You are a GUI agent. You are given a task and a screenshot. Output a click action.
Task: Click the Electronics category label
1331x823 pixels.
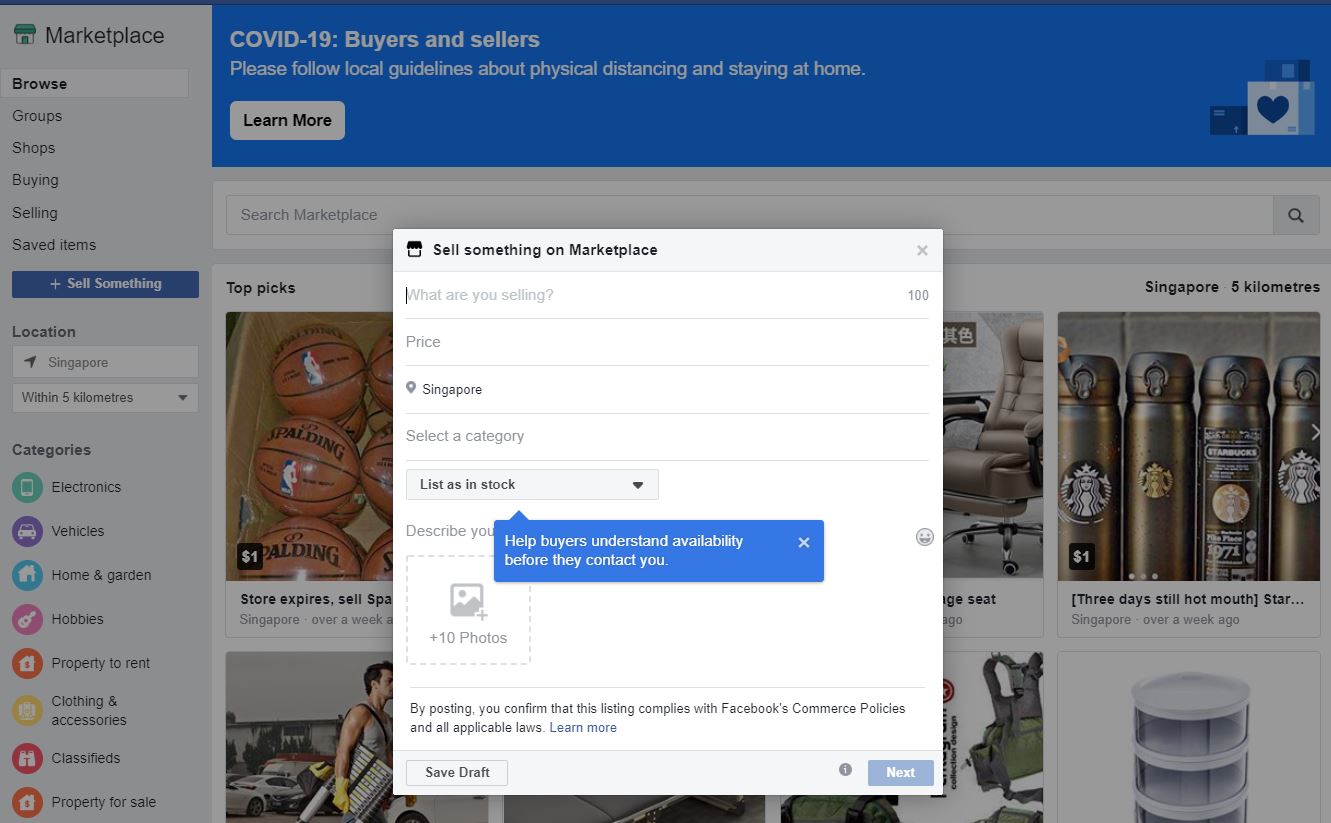pyautogui.click(x=86, y=487)
